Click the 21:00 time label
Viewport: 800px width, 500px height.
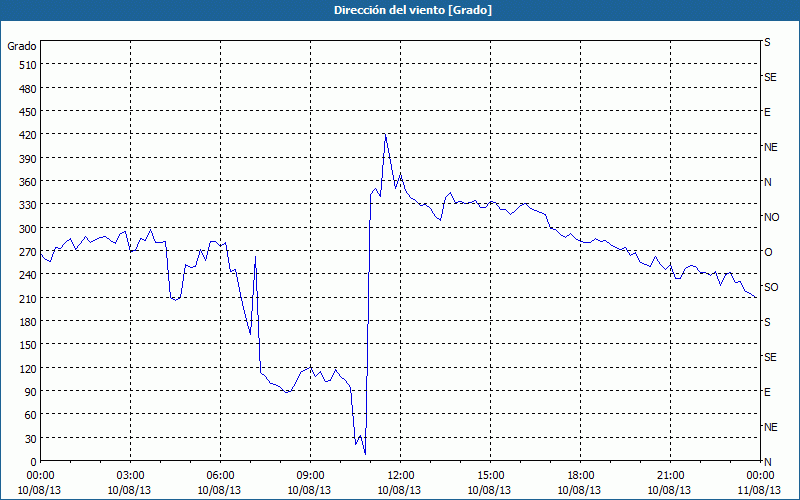click(x=670, y=476)
